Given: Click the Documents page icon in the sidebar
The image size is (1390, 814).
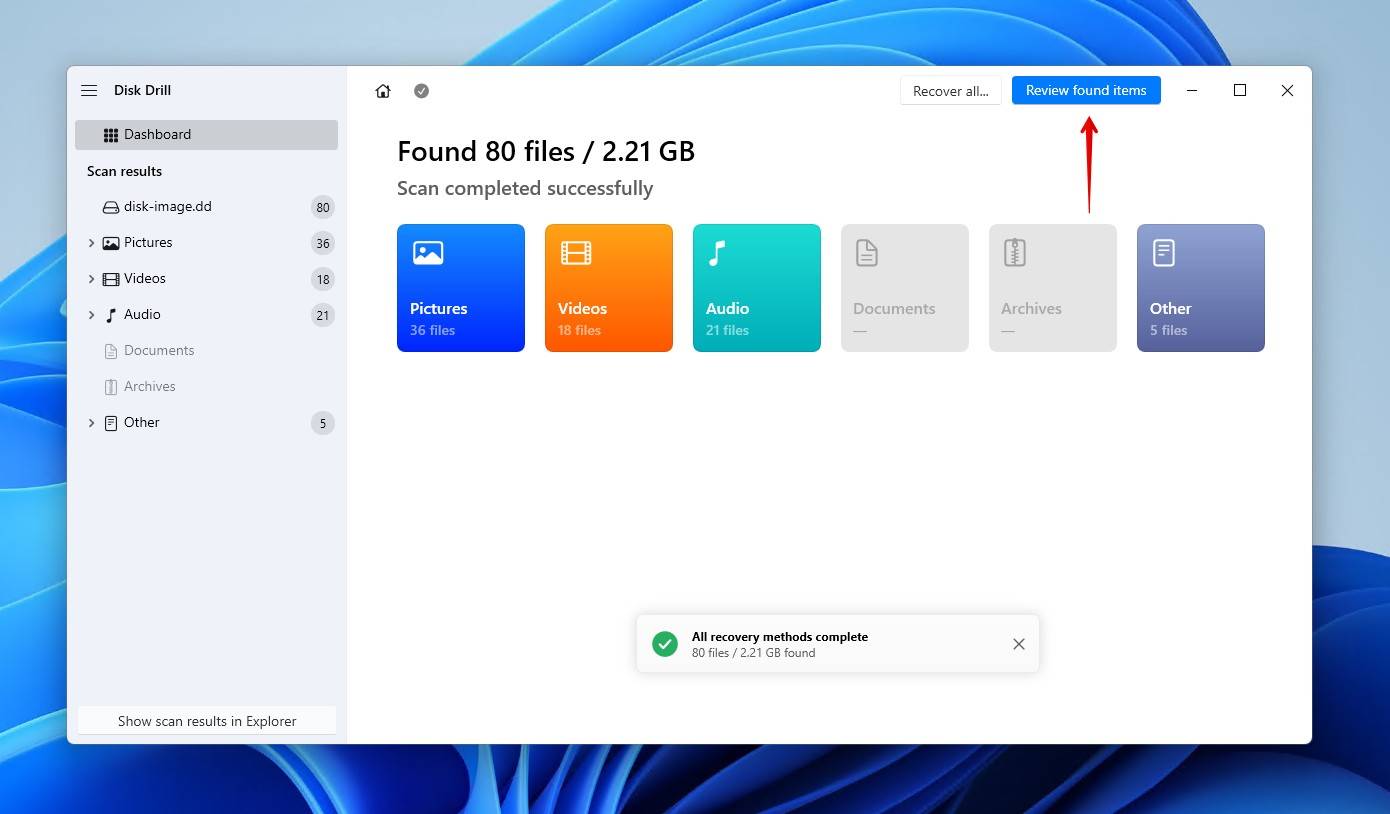Looking at the screenshot, I should tap(111, 351).
